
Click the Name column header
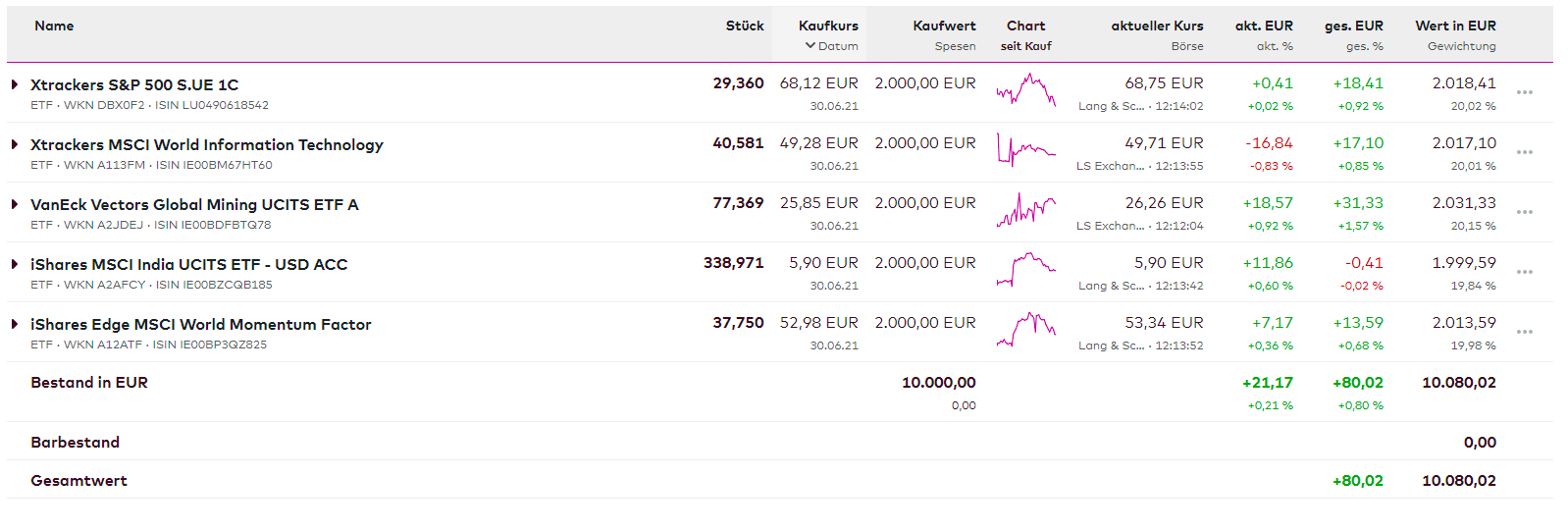click(x=54, y=26)
